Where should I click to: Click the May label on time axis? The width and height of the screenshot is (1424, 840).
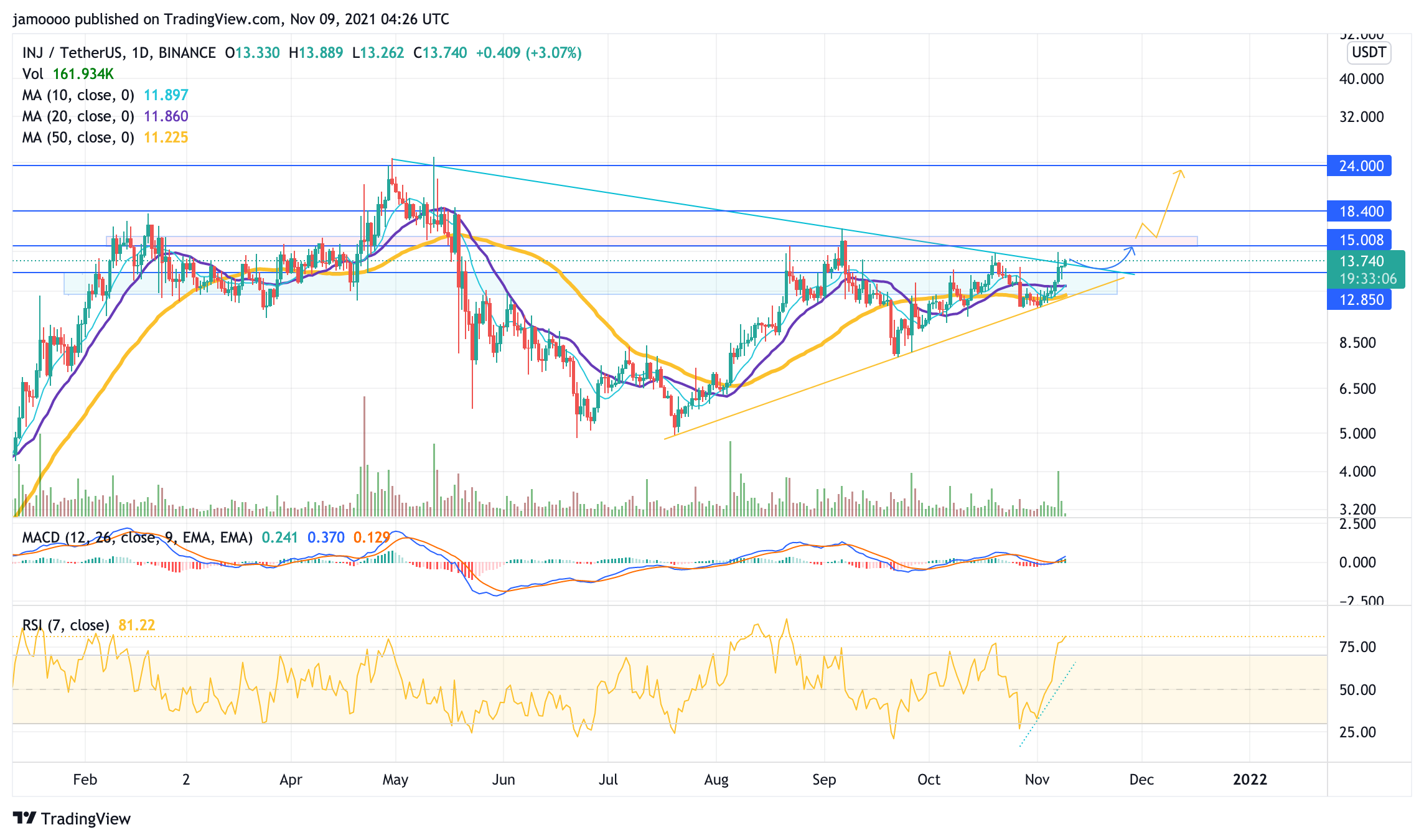(395, 780)
